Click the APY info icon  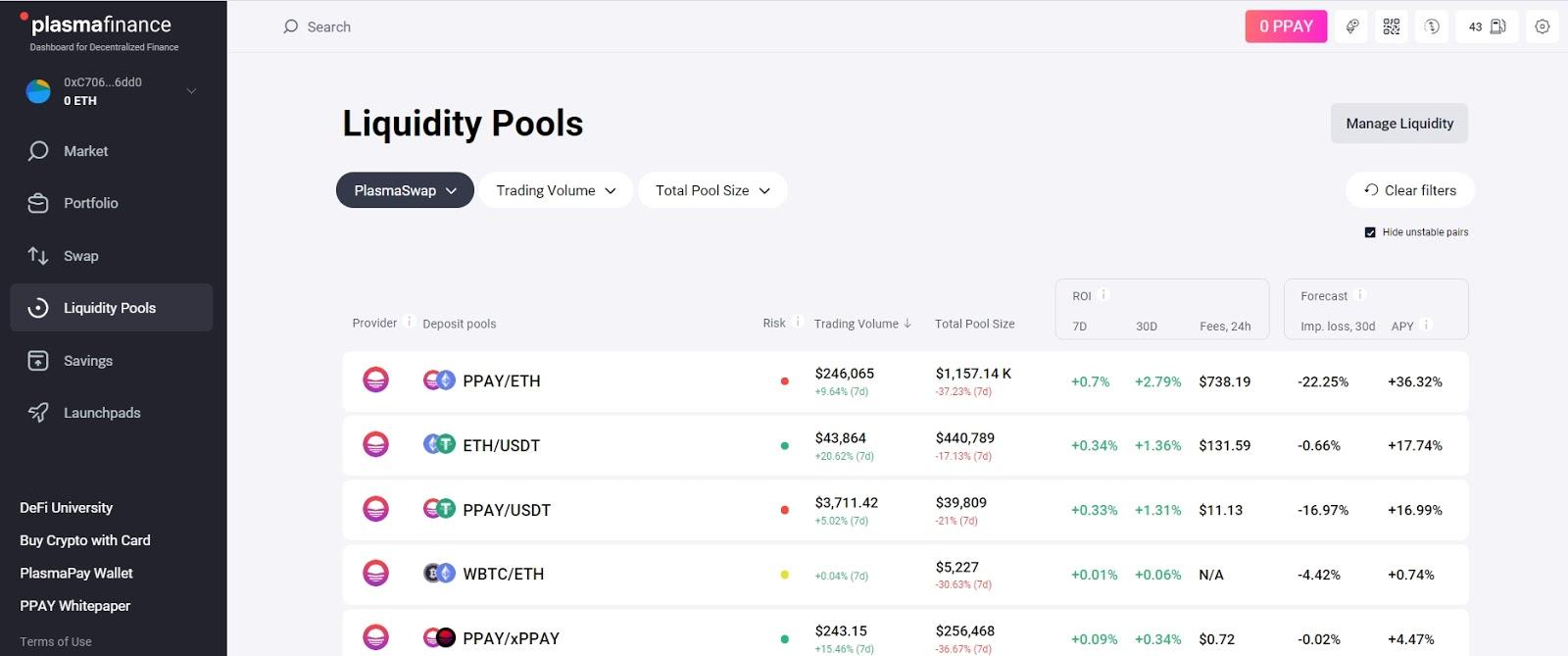pos(1427,325)
